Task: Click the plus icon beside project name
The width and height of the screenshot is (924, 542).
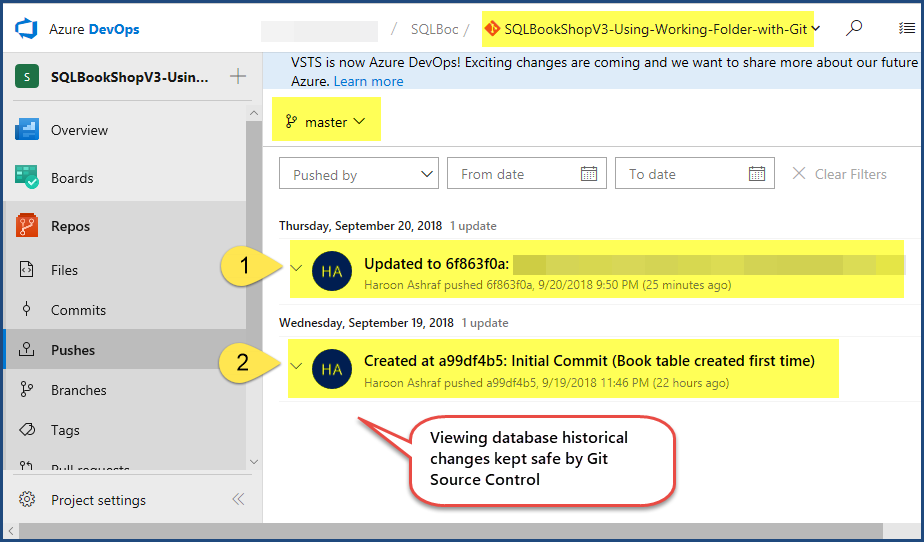Action: coord(237,76)
